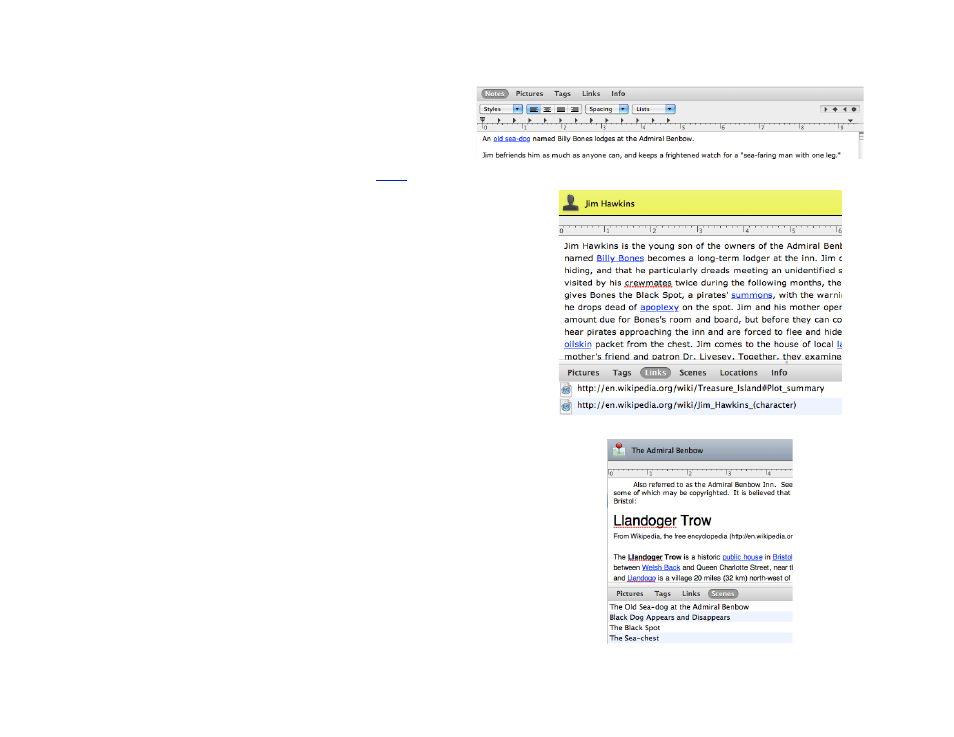Click the left tab stop marker button
Screen dimensions: 954x737
826,110
